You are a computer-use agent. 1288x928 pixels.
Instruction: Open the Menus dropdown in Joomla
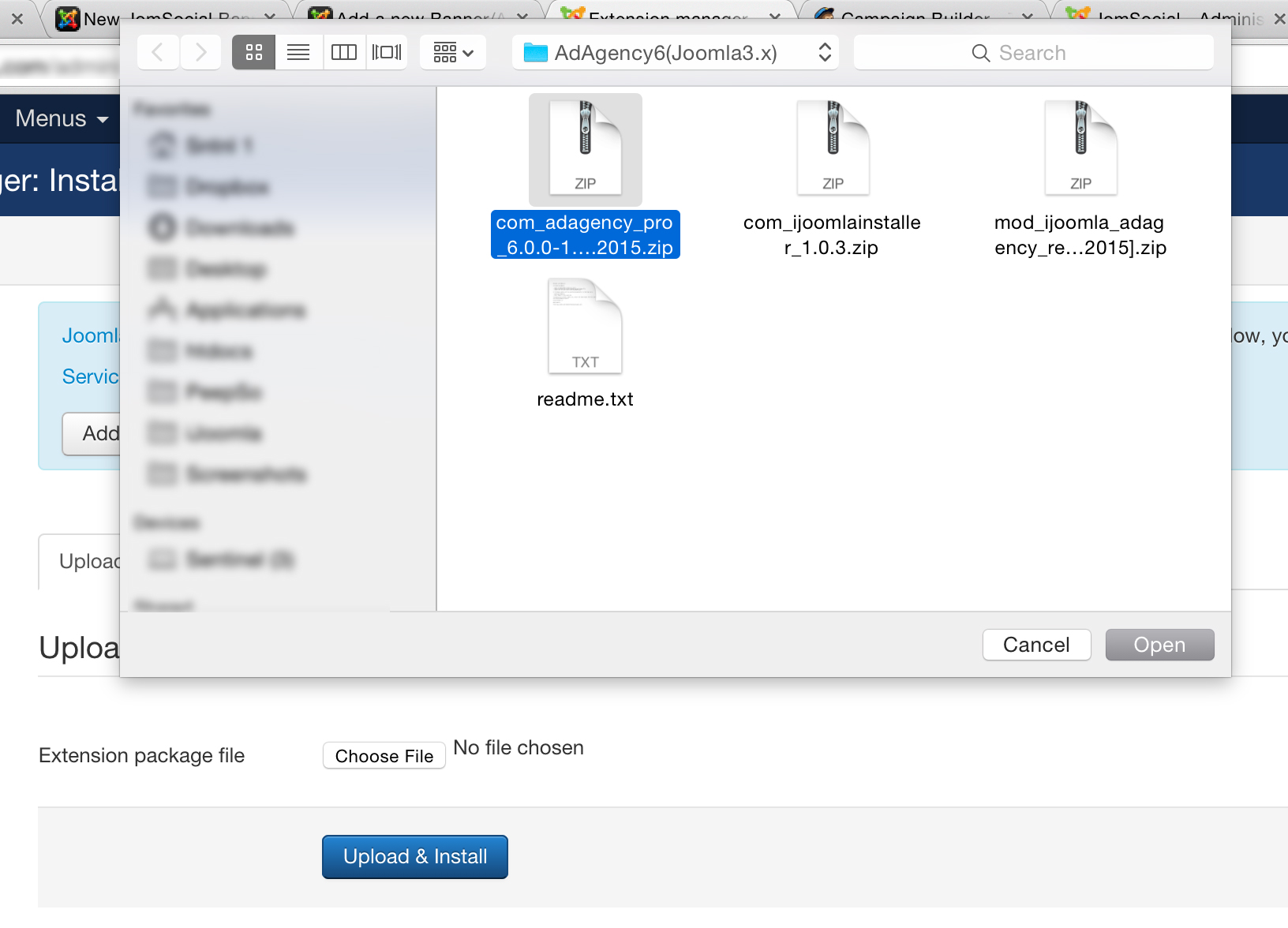[62, 118]
